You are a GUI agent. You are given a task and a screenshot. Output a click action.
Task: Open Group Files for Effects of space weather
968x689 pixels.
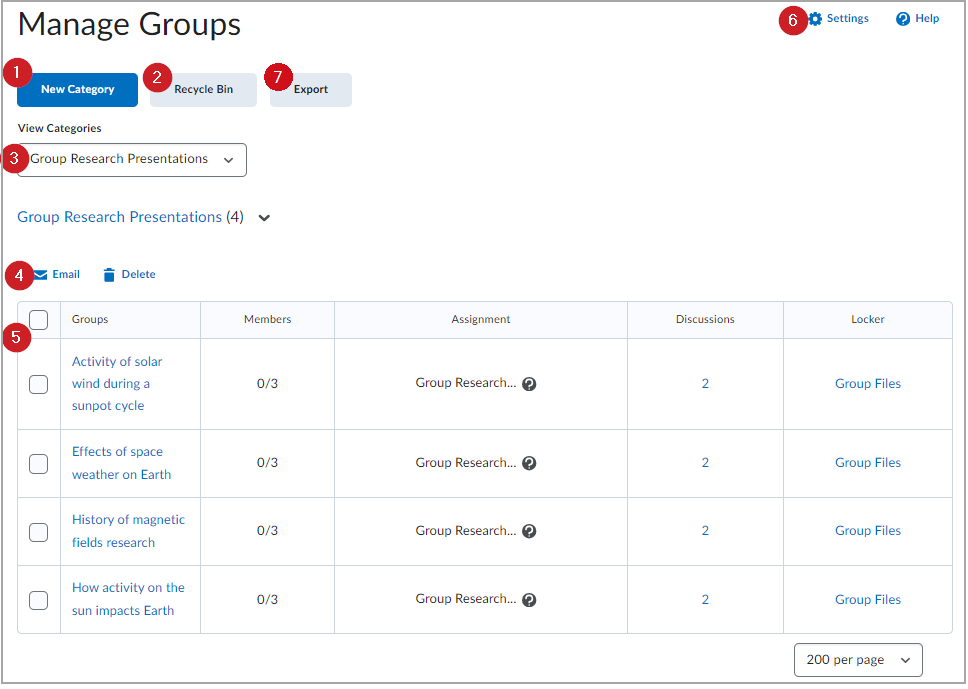(x=867, y=463)
